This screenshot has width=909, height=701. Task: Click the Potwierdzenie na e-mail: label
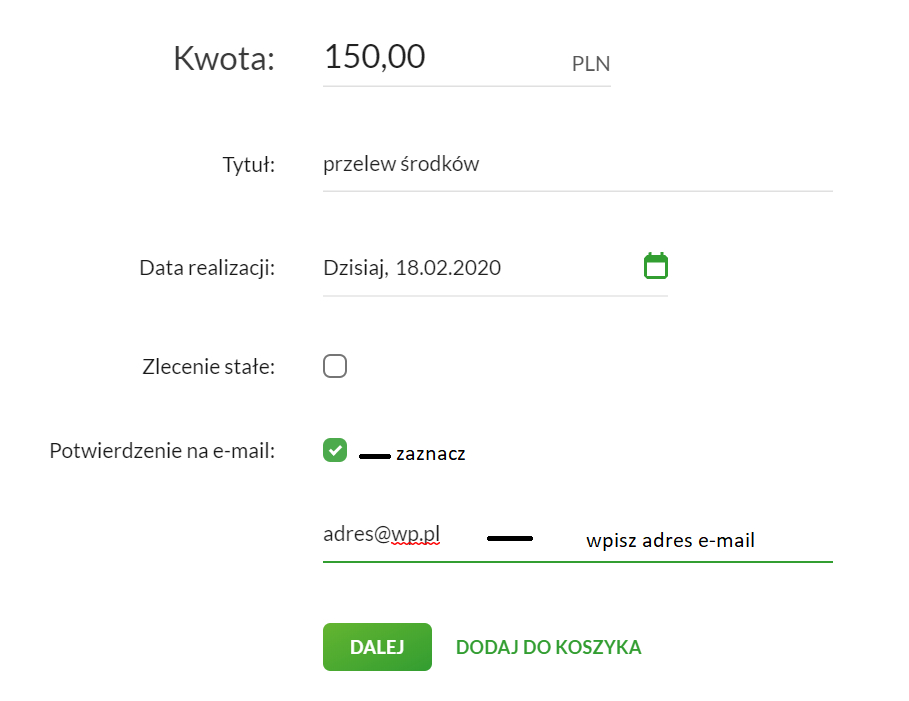pos(162,450)
